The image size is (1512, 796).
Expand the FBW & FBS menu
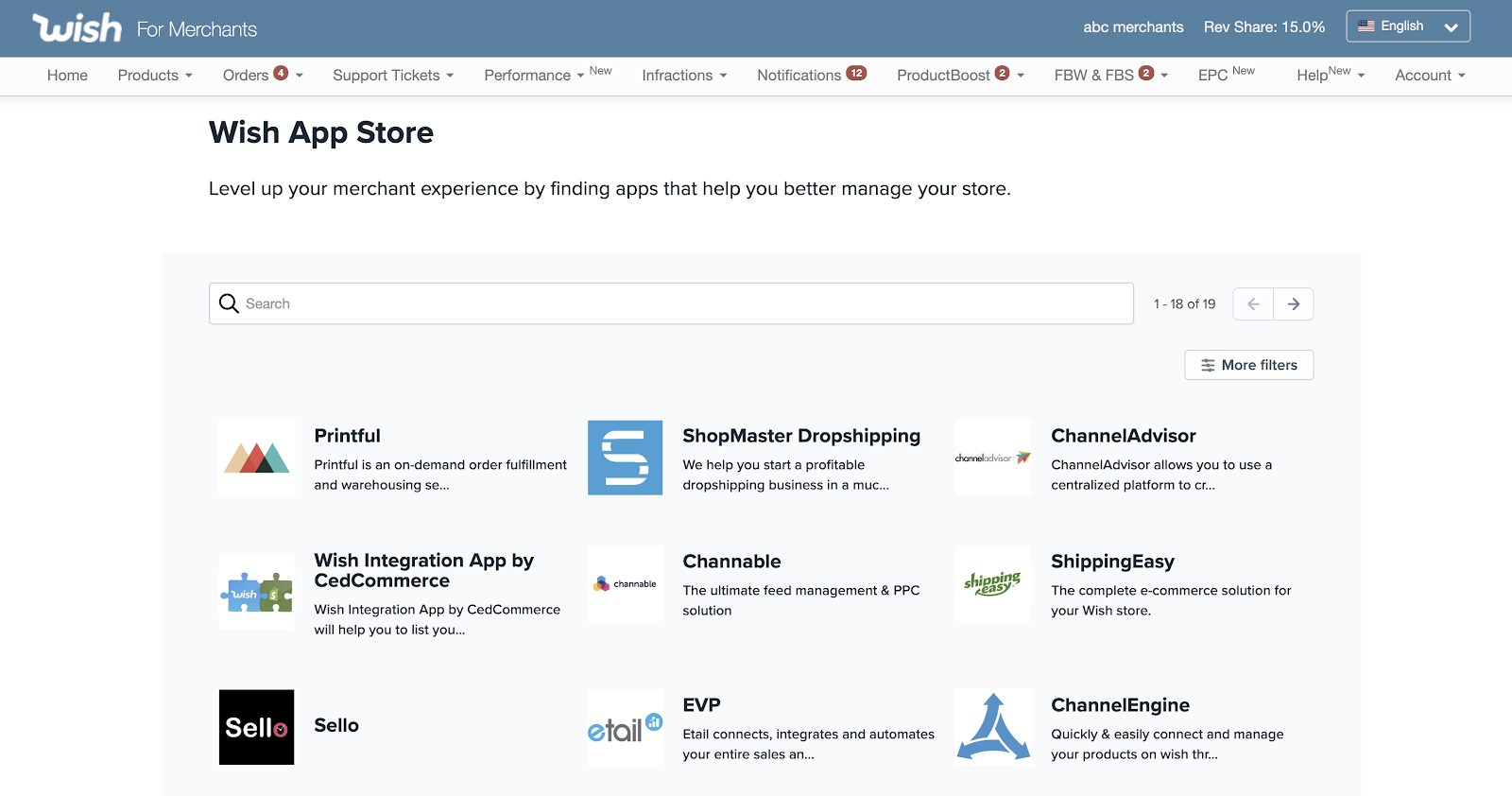point(1111,76)
